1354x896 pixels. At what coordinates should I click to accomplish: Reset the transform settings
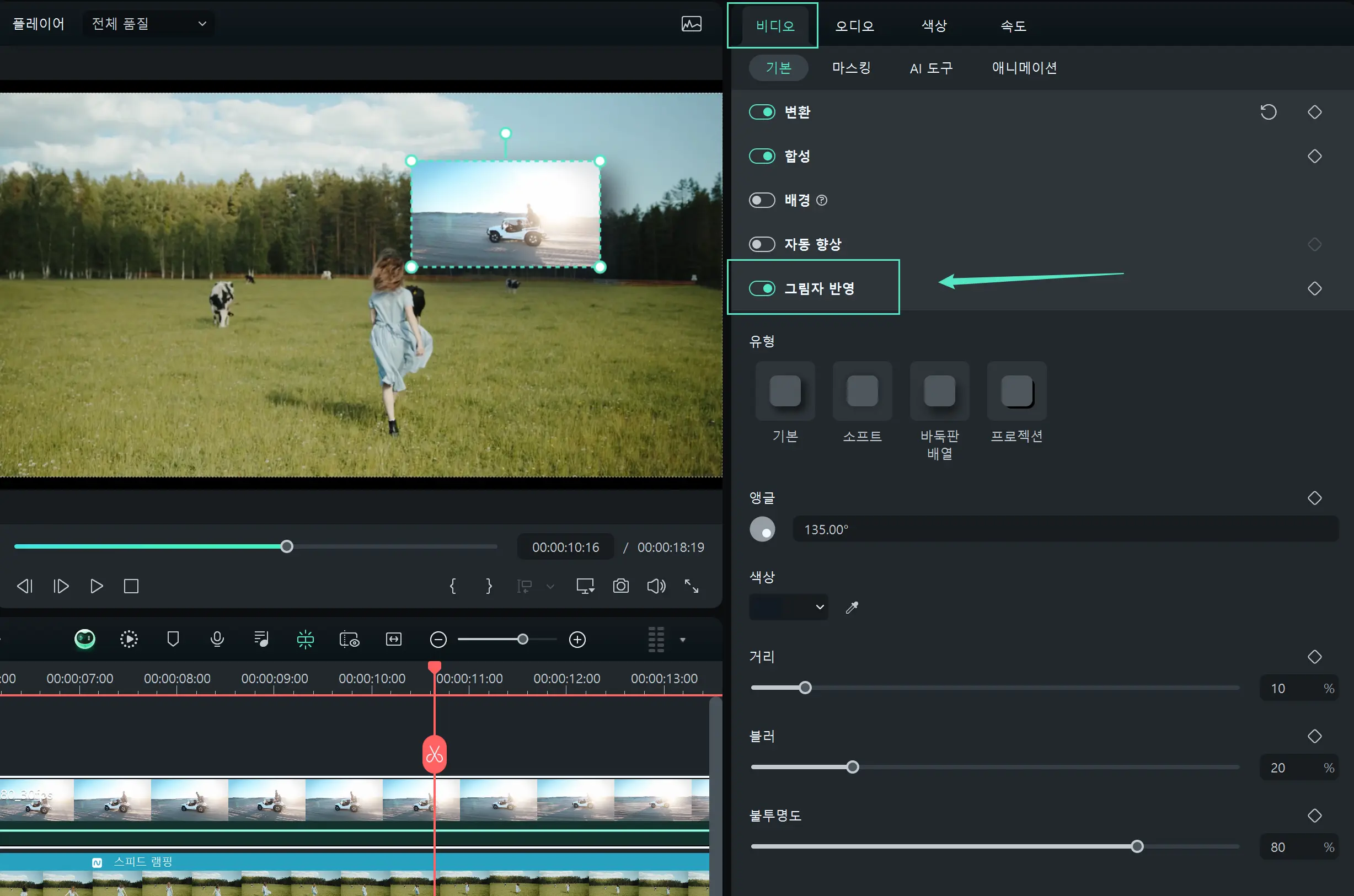tap(1269, 112)
